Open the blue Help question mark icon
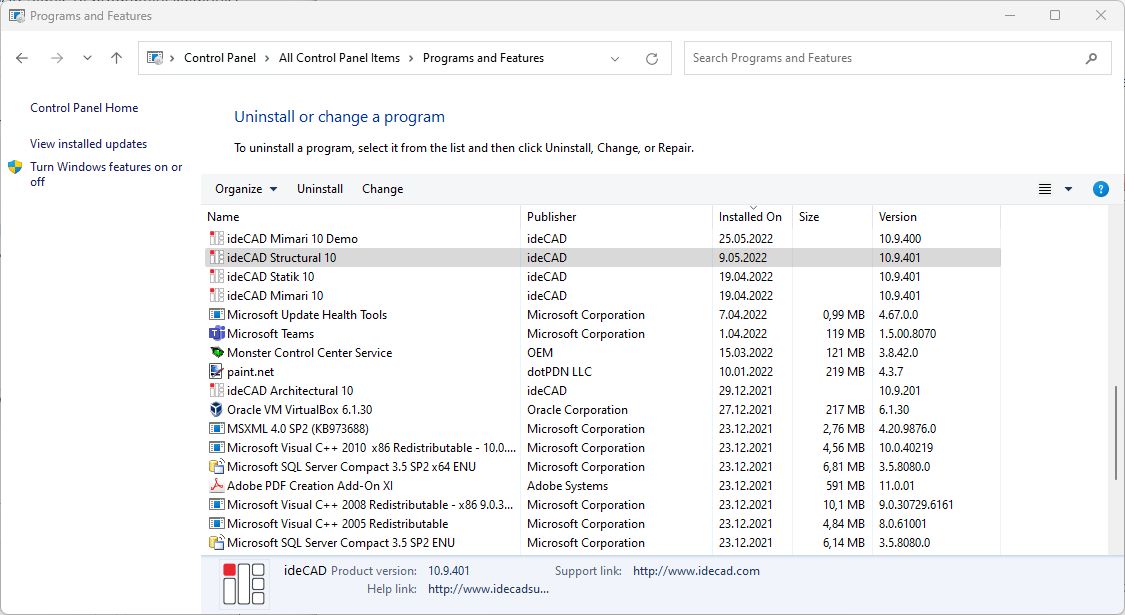 click(1100, 189)
